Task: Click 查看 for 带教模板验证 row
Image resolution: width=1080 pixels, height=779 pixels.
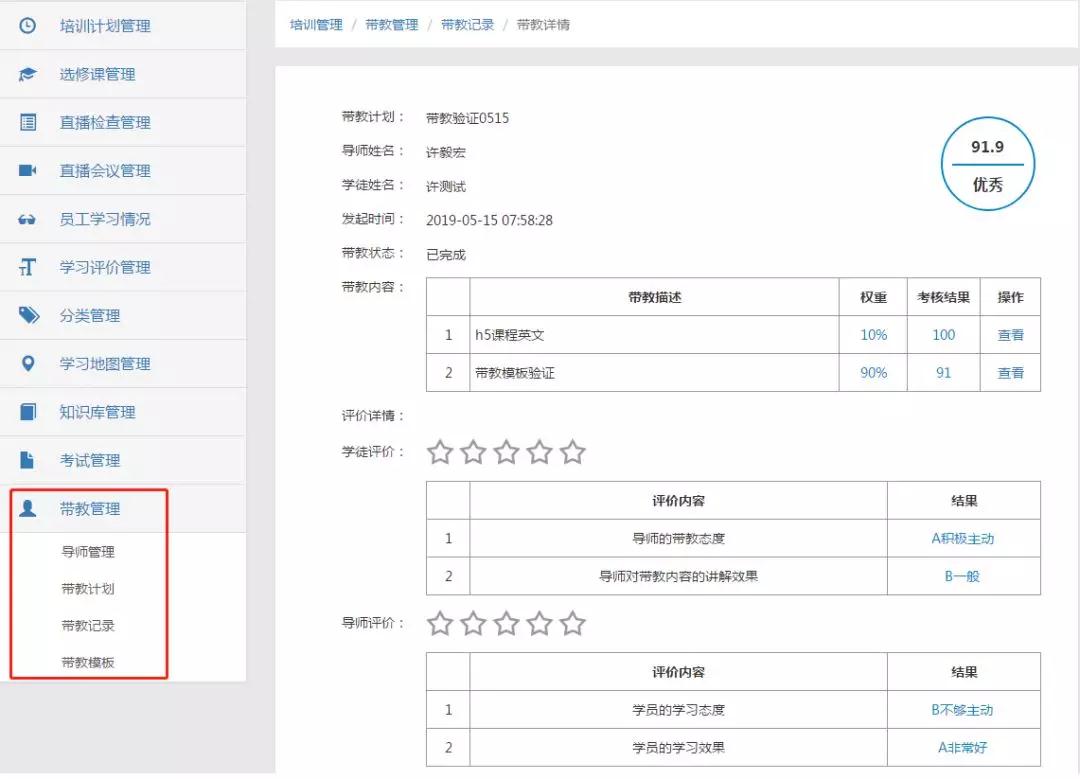Action: pos(1010,373)
